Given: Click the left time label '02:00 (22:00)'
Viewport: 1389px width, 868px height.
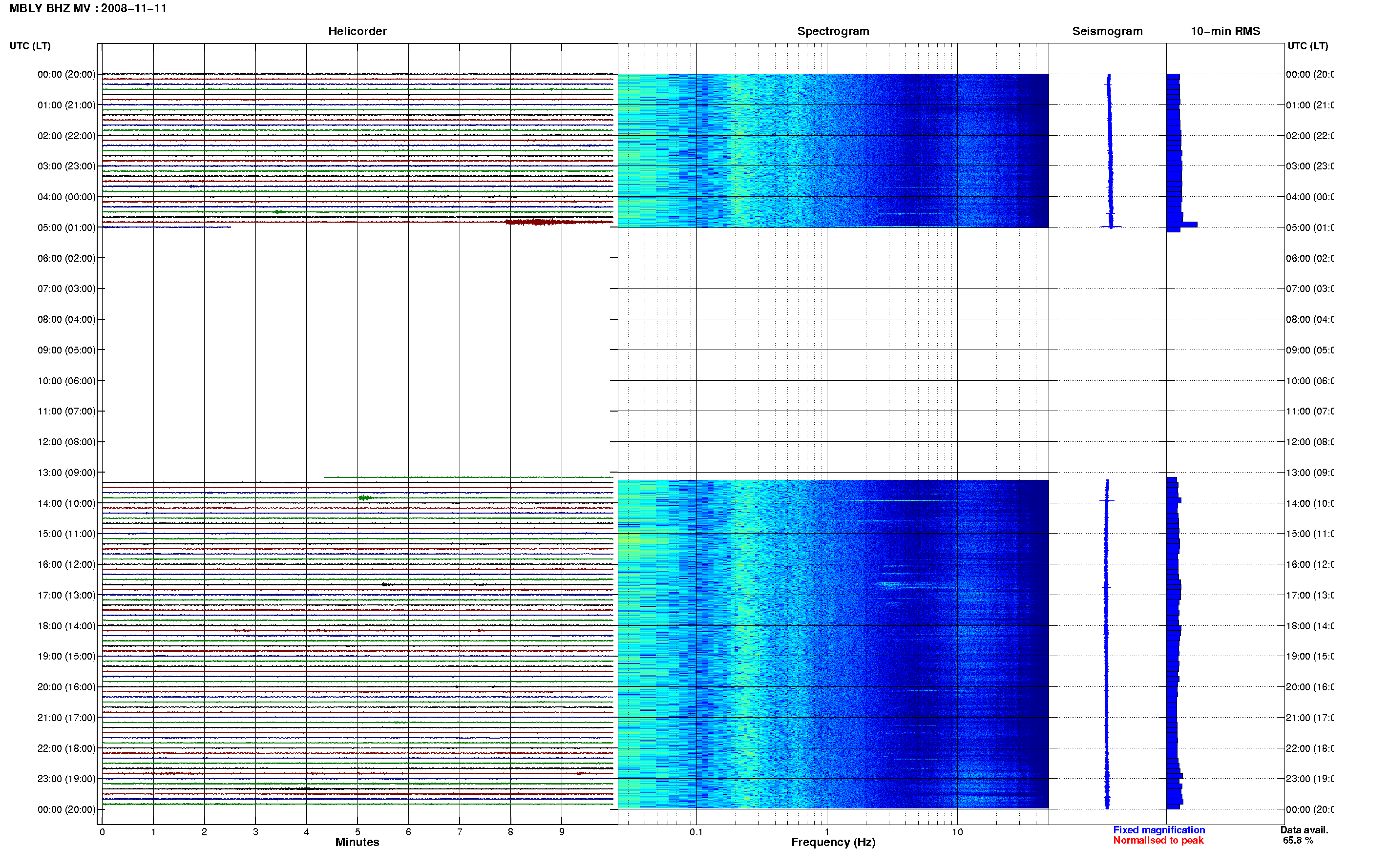Looking at the screenshot, I should pos(66,136).
